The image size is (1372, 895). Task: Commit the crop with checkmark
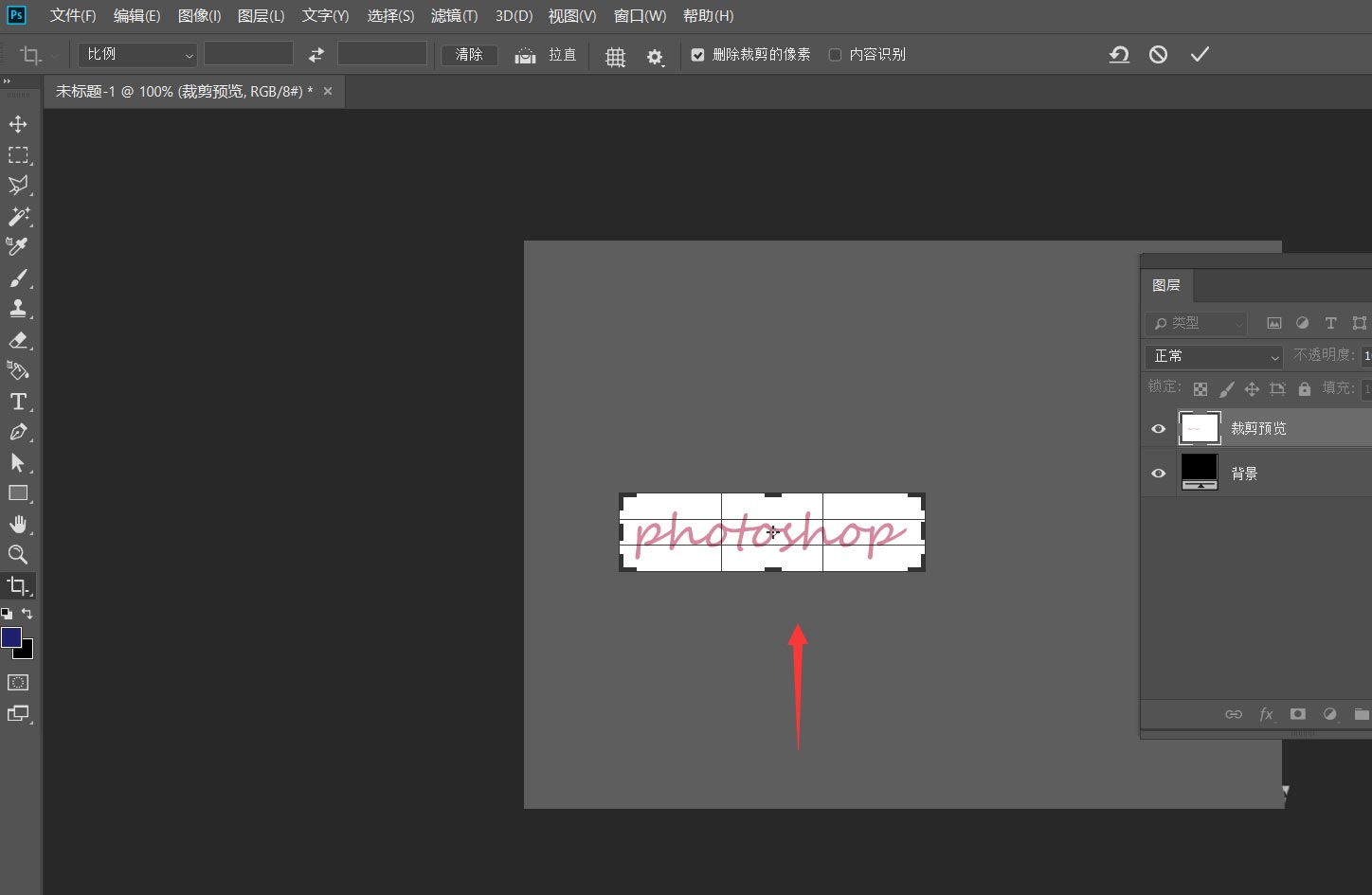pos(1200,55)
